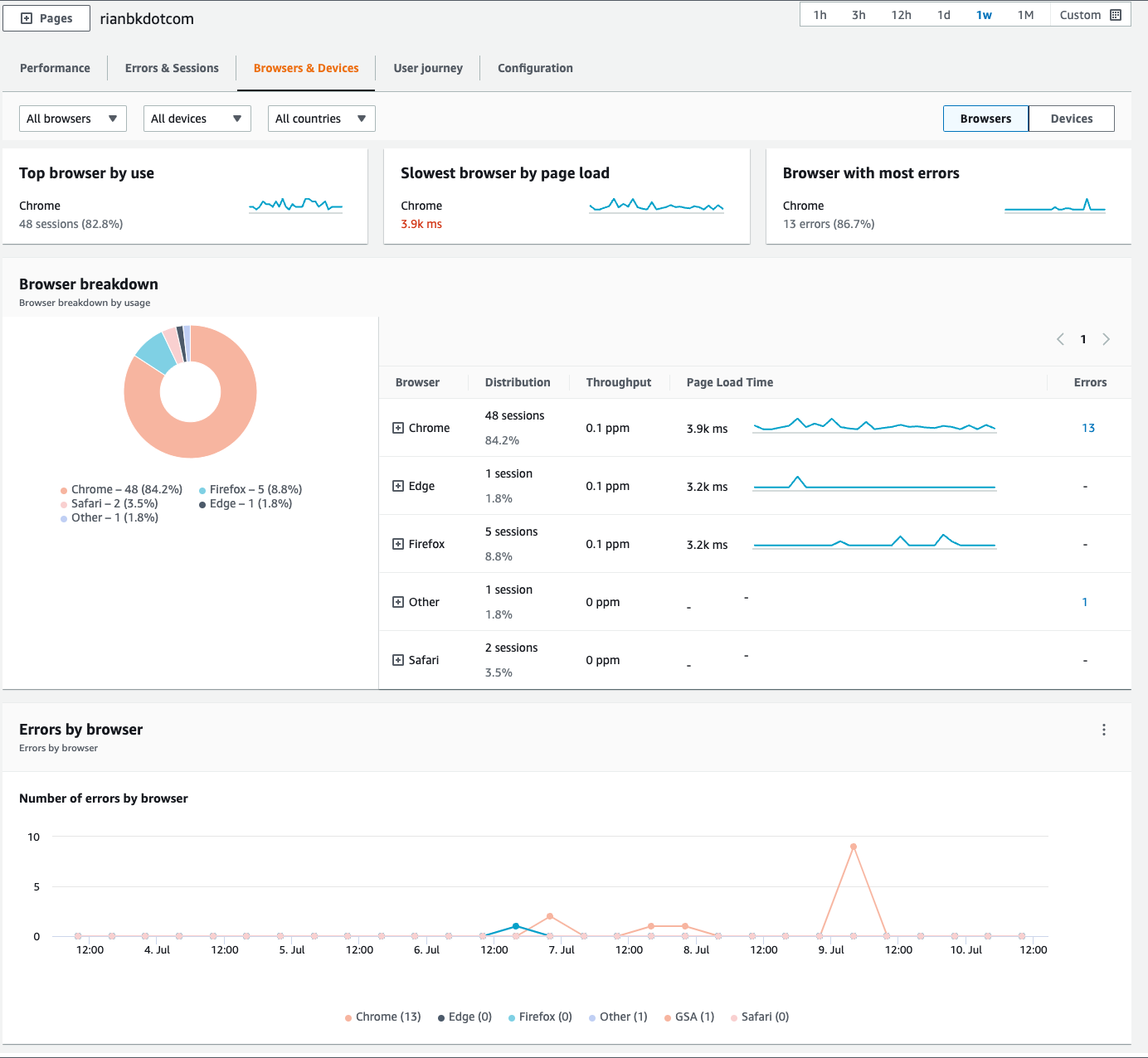
Task: Expand the Chrome browser row
Action: [398, 428]
